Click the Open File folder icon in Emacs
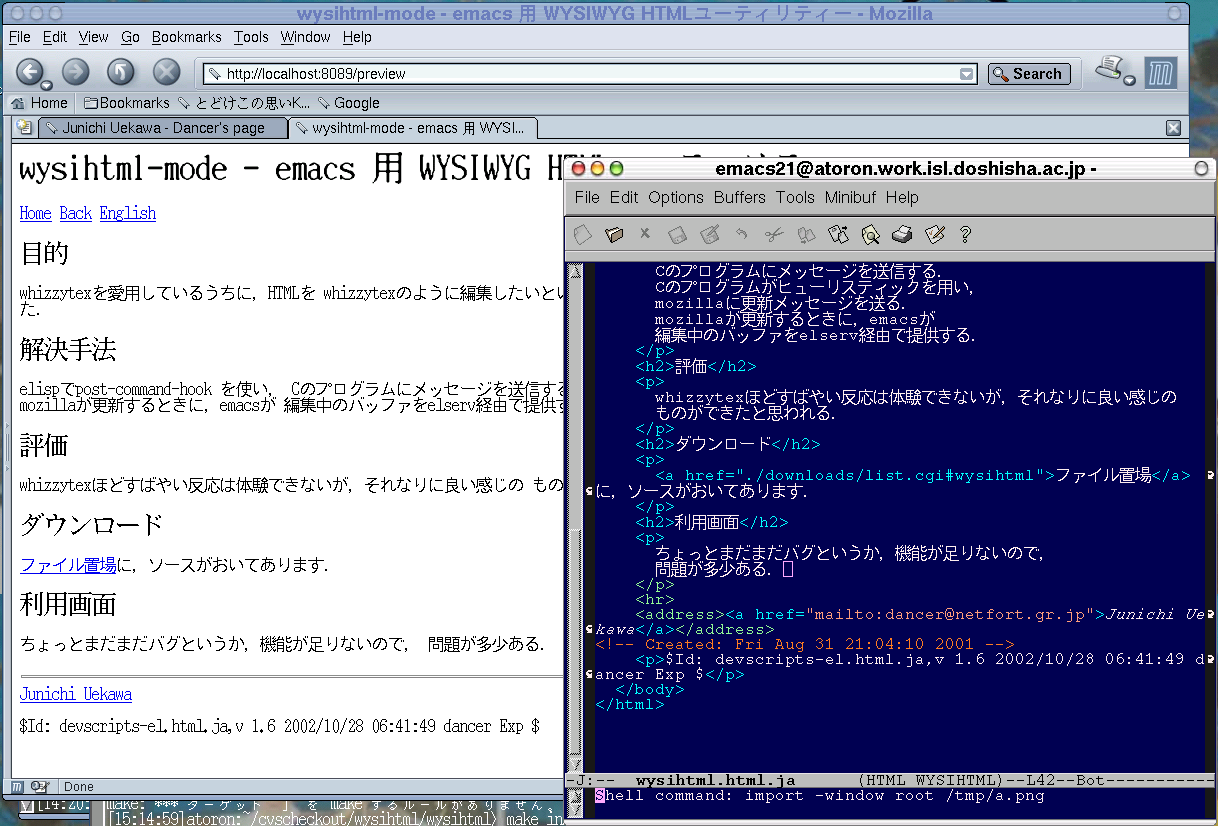 (x=614, y=234)
